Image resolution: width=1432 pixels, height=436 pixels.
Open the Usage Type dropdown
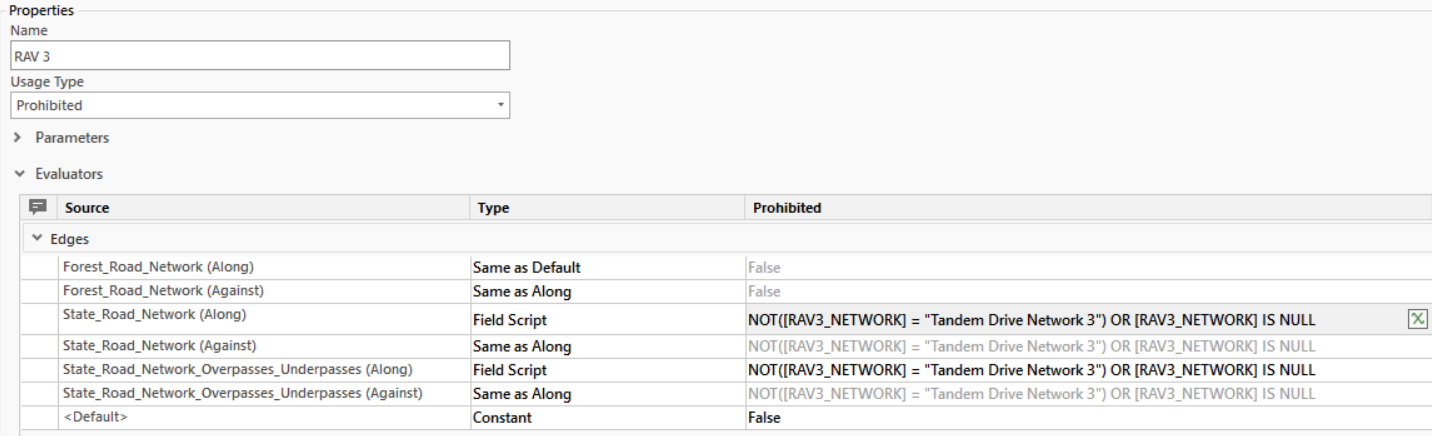[x=260, y=105]
